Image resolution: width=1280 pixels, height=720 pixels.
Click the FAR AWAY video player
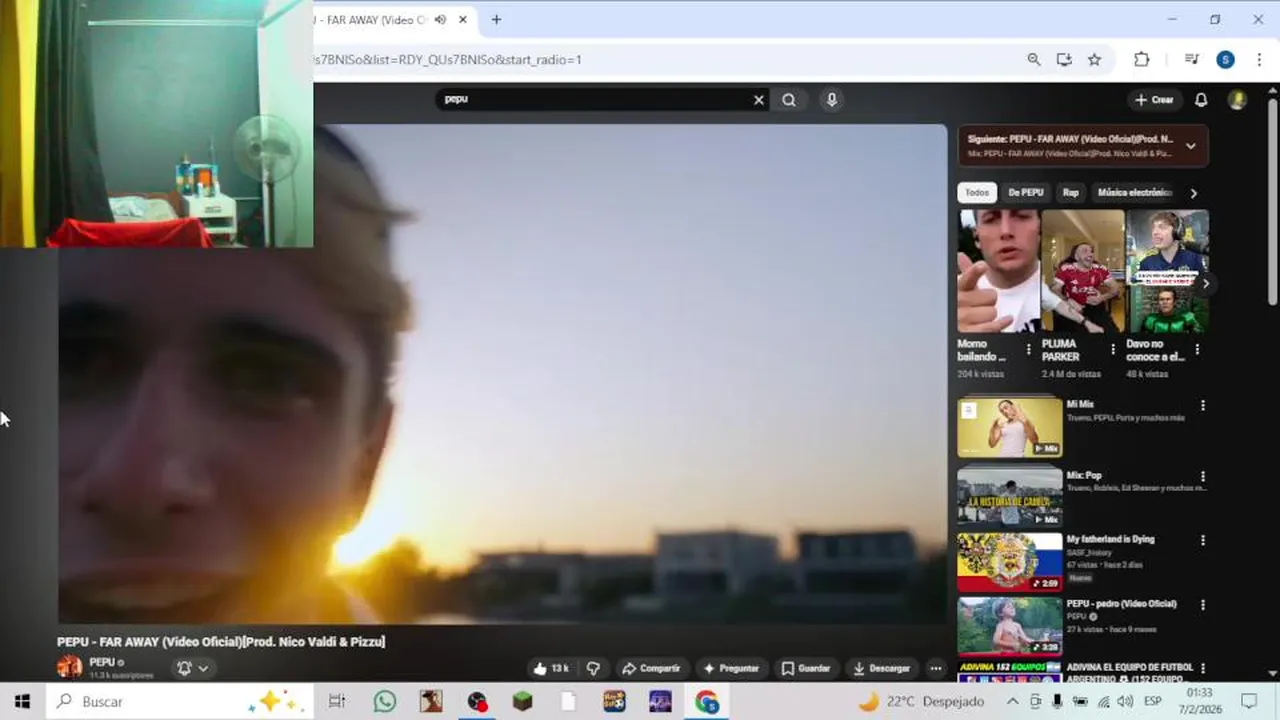point(502,374)
